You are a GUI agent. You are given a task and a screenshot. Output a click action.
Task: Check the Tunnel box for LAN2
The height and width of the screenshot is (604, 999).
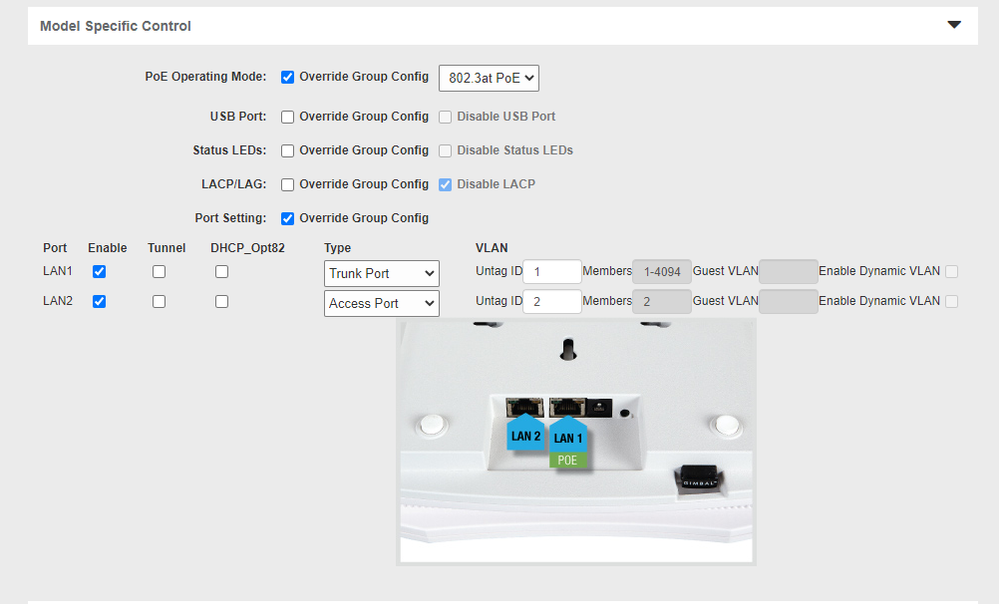tap(159, 302)
